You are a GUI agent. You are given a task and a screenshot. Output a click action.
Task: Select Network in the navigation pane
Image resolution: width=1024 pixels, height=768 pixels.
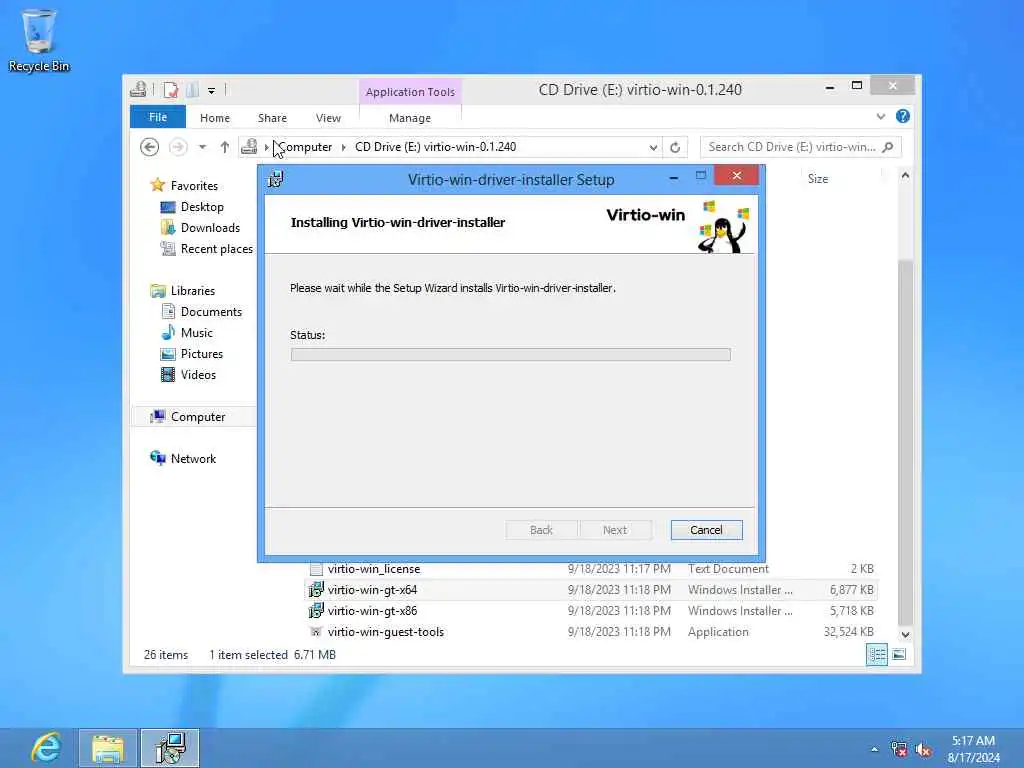pos(193,458)
